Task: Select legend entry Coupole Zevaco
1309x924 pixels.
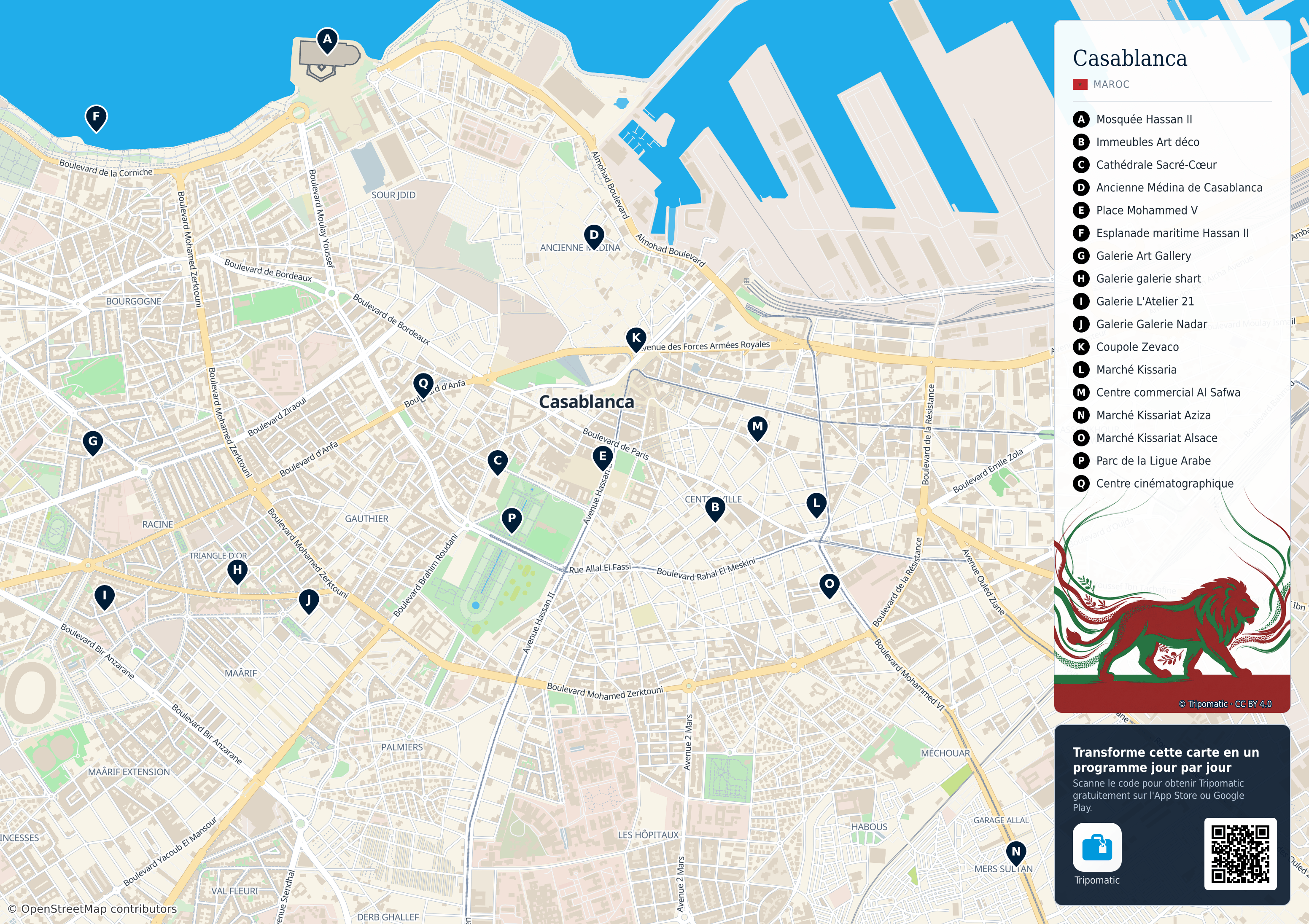Action: (1126, 347)
